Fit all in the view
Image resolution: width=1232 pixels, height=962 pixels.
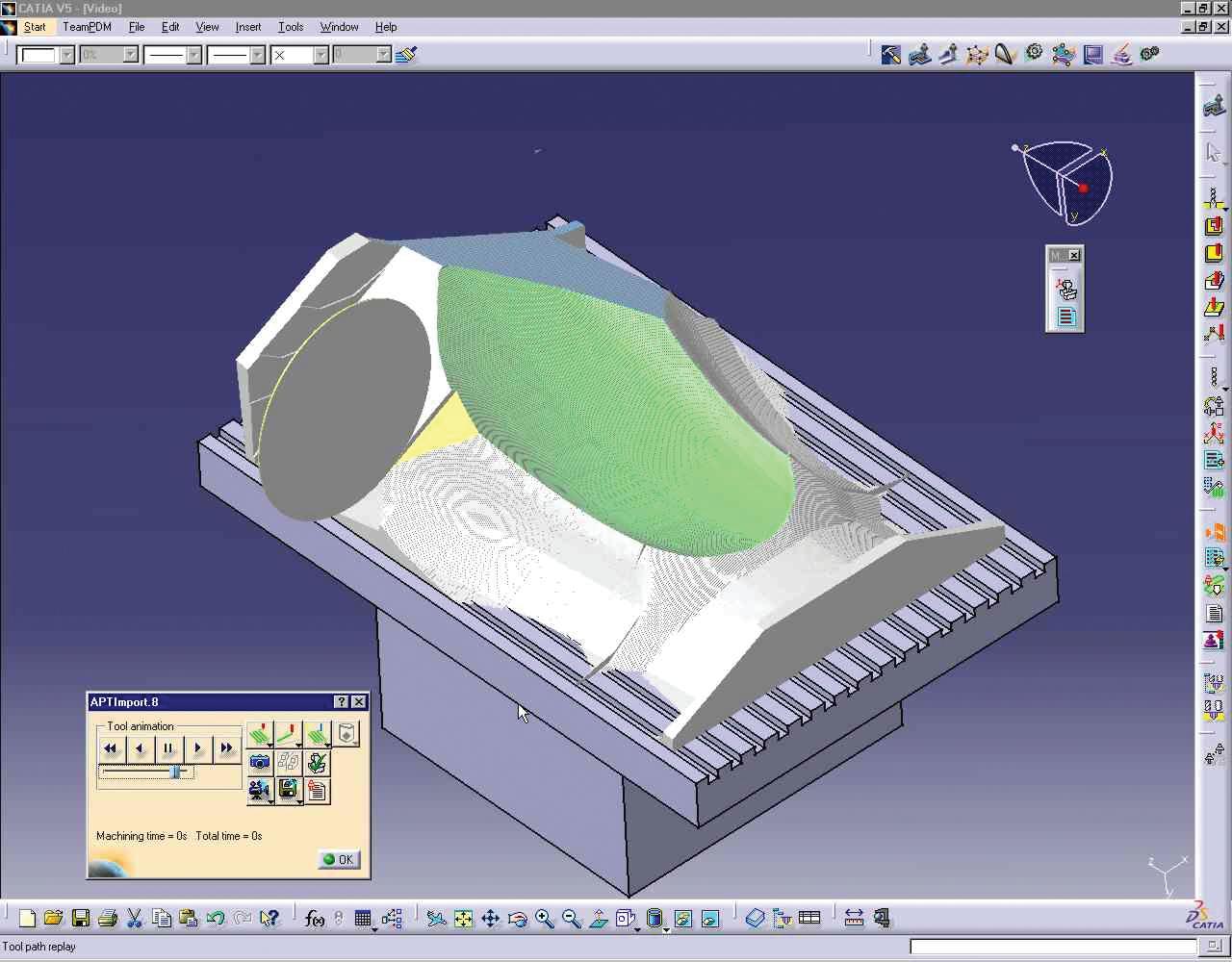tap(463, 919)
